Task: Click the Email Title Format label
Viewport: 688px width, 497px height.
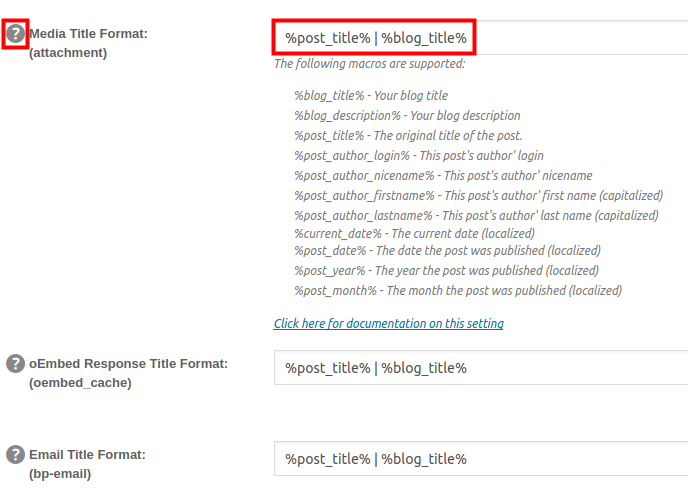Action: coord(88,455)
